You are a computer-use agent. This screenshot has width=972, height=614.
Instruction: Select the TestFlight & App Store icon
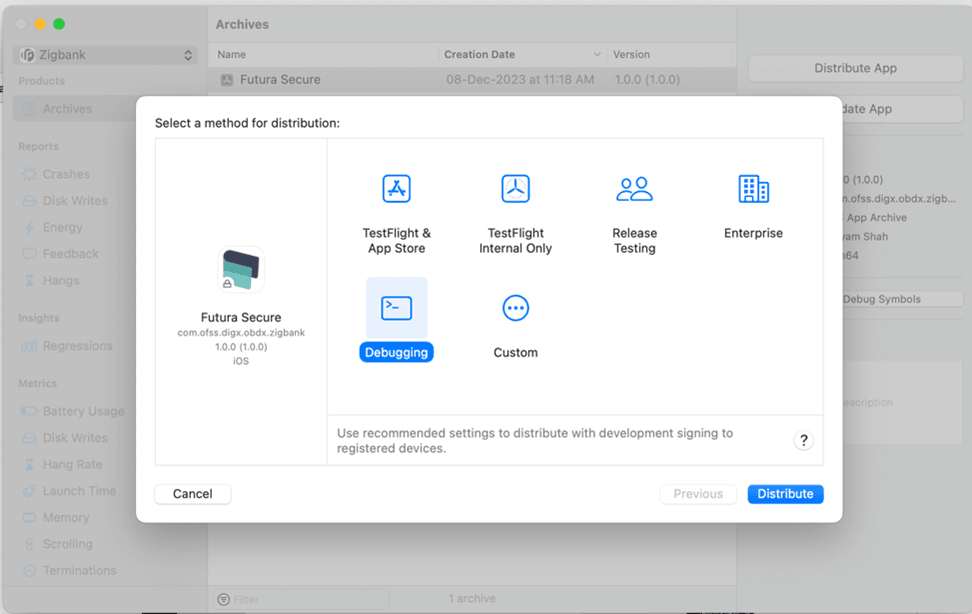click(396, 189)
